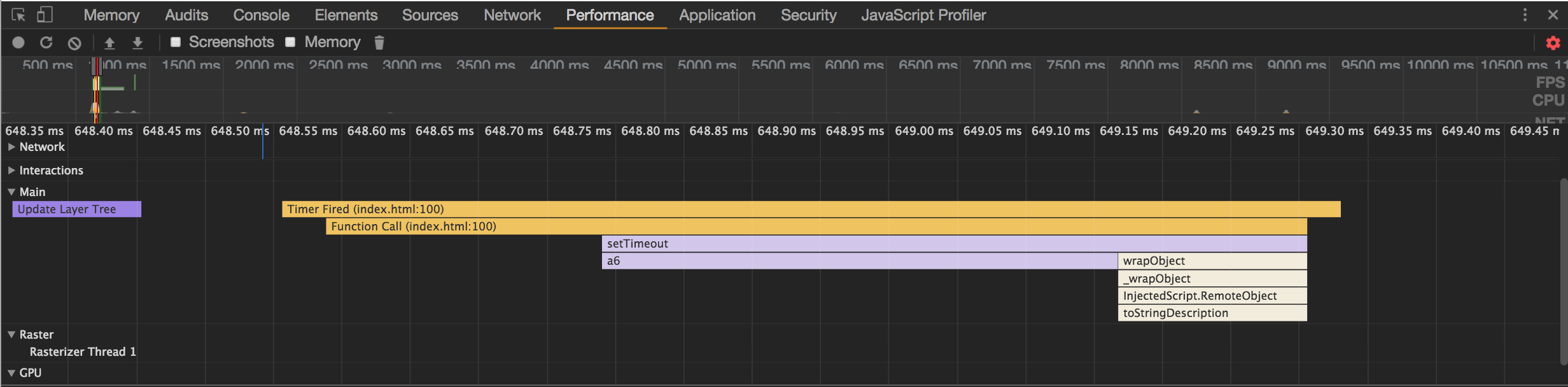Image resolution: width=1568 pixels, height=387 pixels.
Task: Enable the Memory checkbox in toolbar
Action: click(290, 42)
